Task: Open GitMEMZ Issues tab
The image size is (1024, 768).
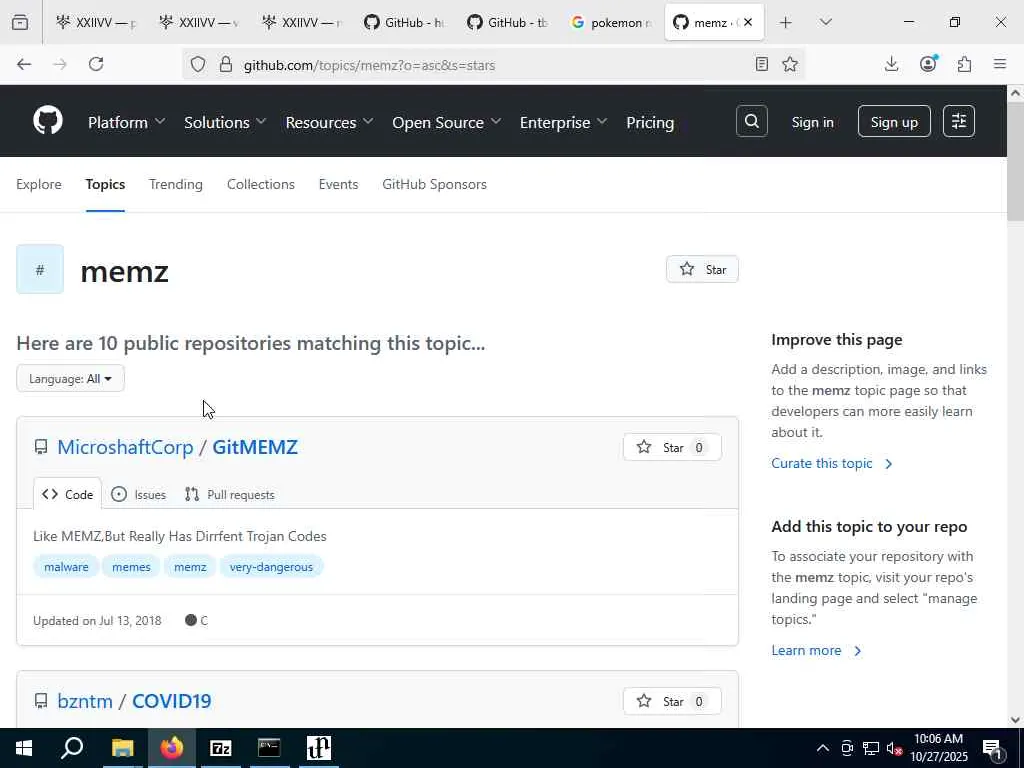Action: click(x=138, y=494)
